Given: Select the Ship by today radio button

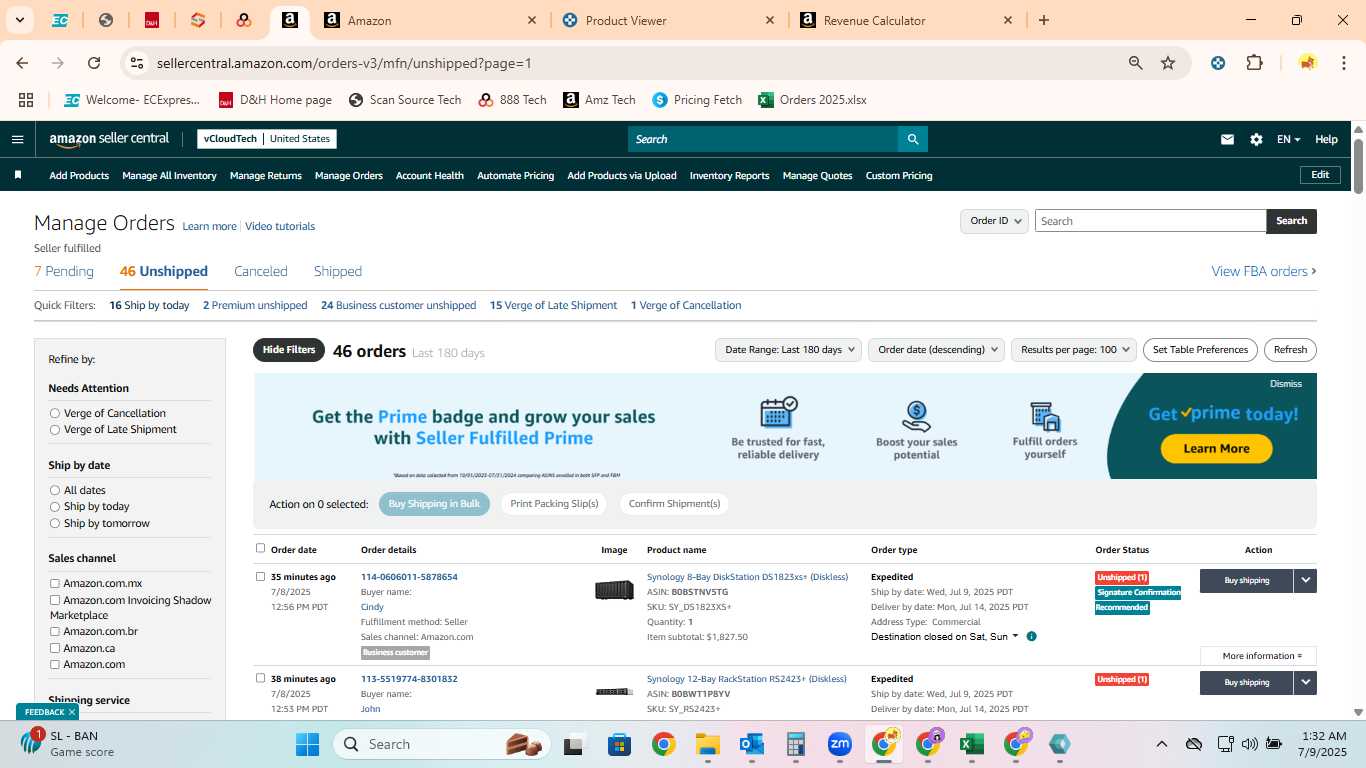Looking at the screenshot, I should pos(55,506).
